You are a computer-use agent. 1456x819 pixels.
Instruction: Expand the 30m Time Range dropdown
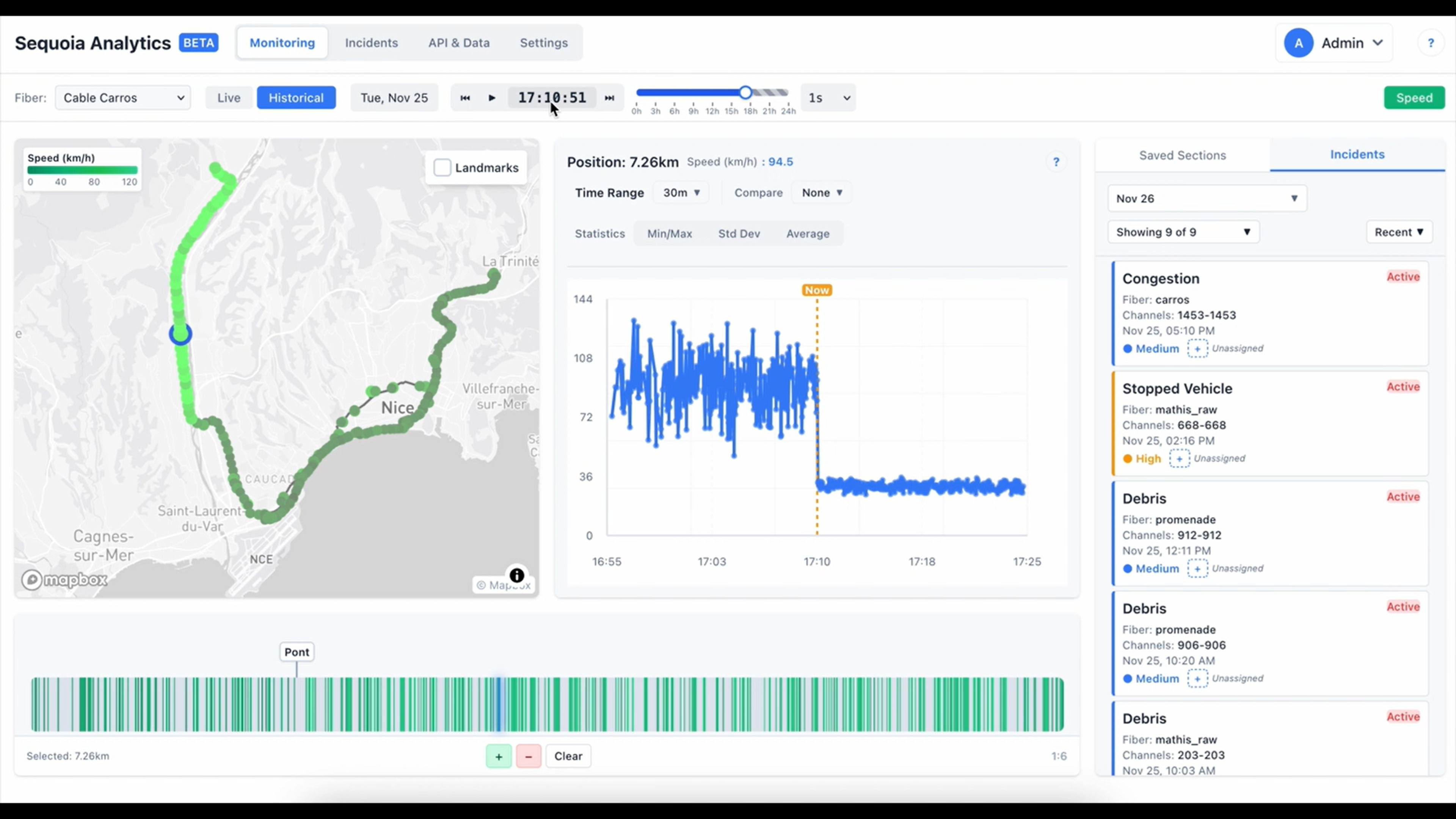[681, 193]
